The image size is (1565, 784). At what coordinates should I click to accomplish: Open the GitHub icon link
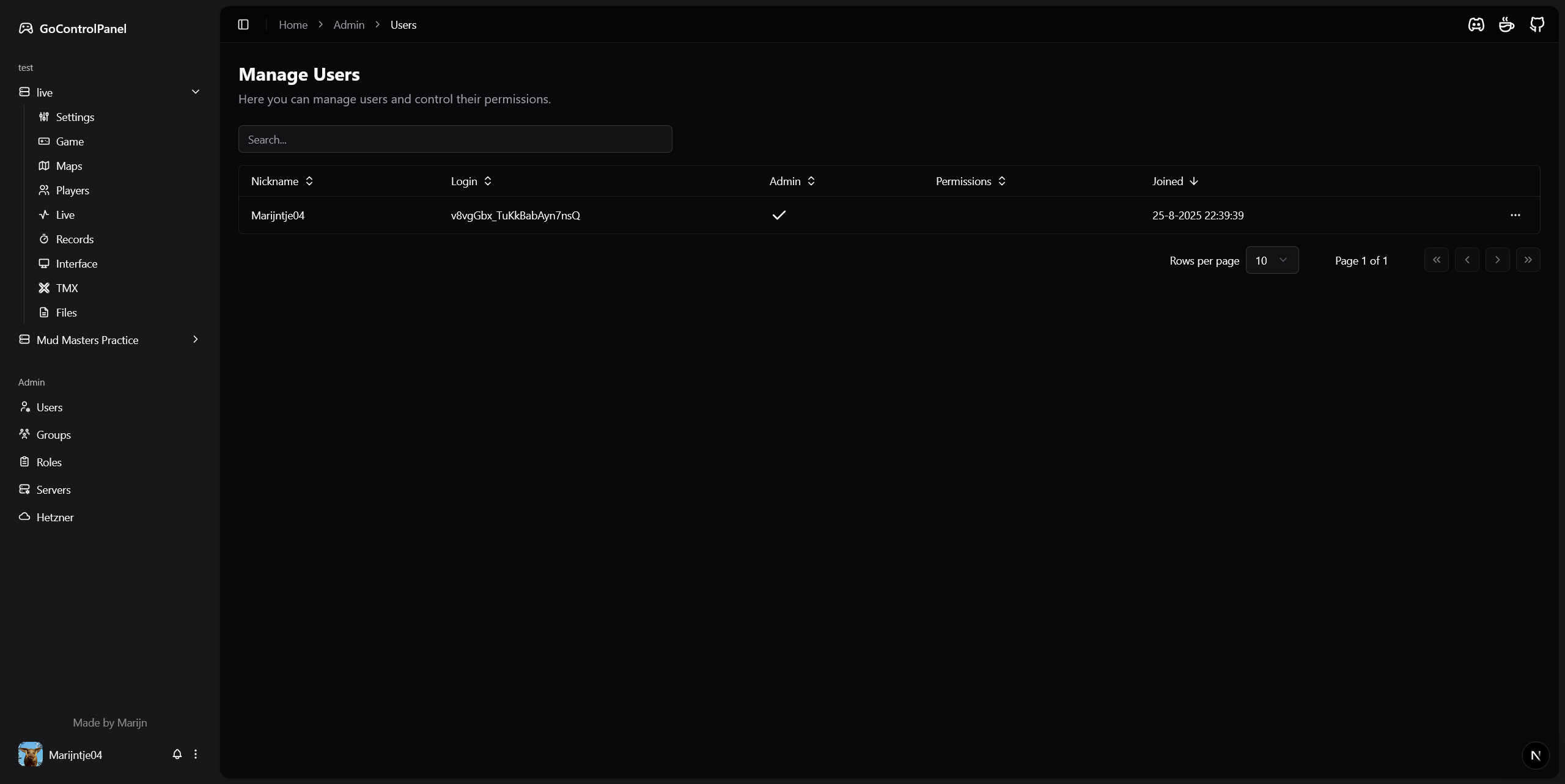(1537, 24)
